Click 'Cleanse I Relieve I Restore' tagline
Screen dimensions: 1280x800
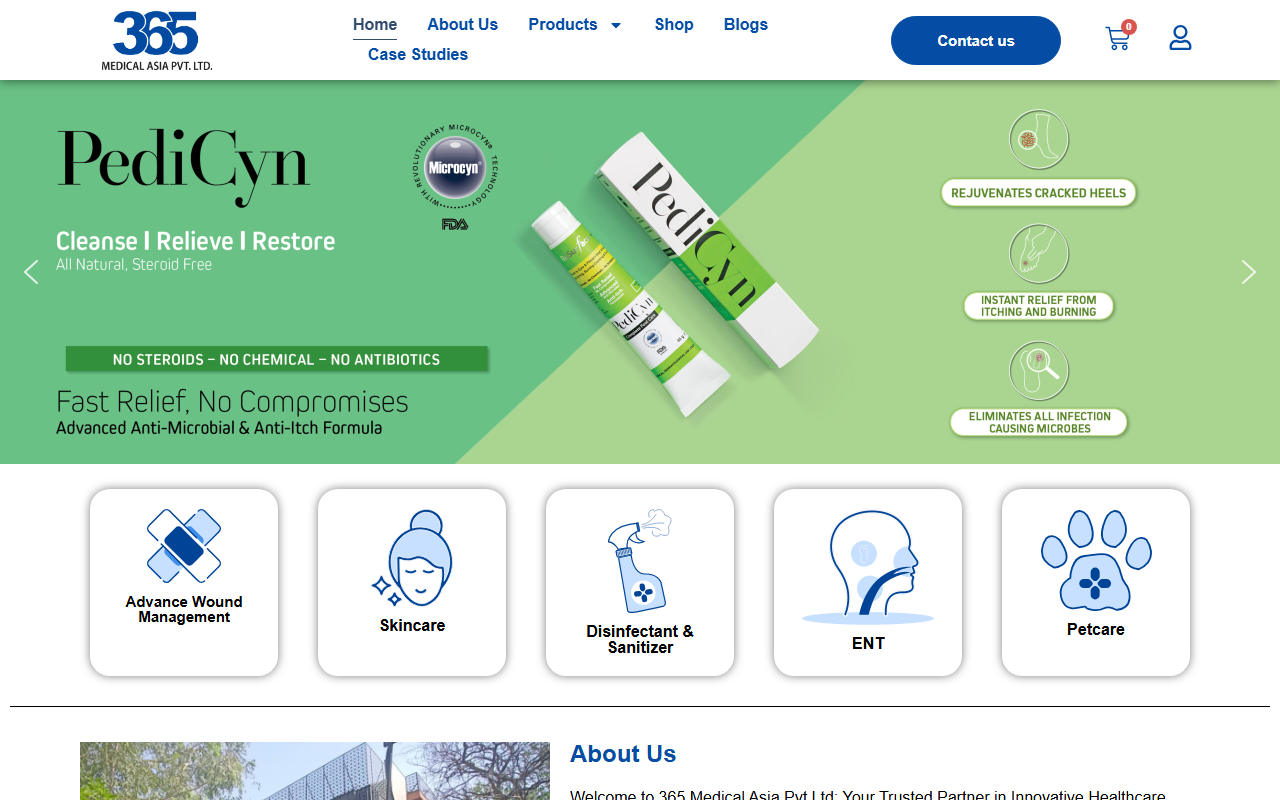(195, 241)
